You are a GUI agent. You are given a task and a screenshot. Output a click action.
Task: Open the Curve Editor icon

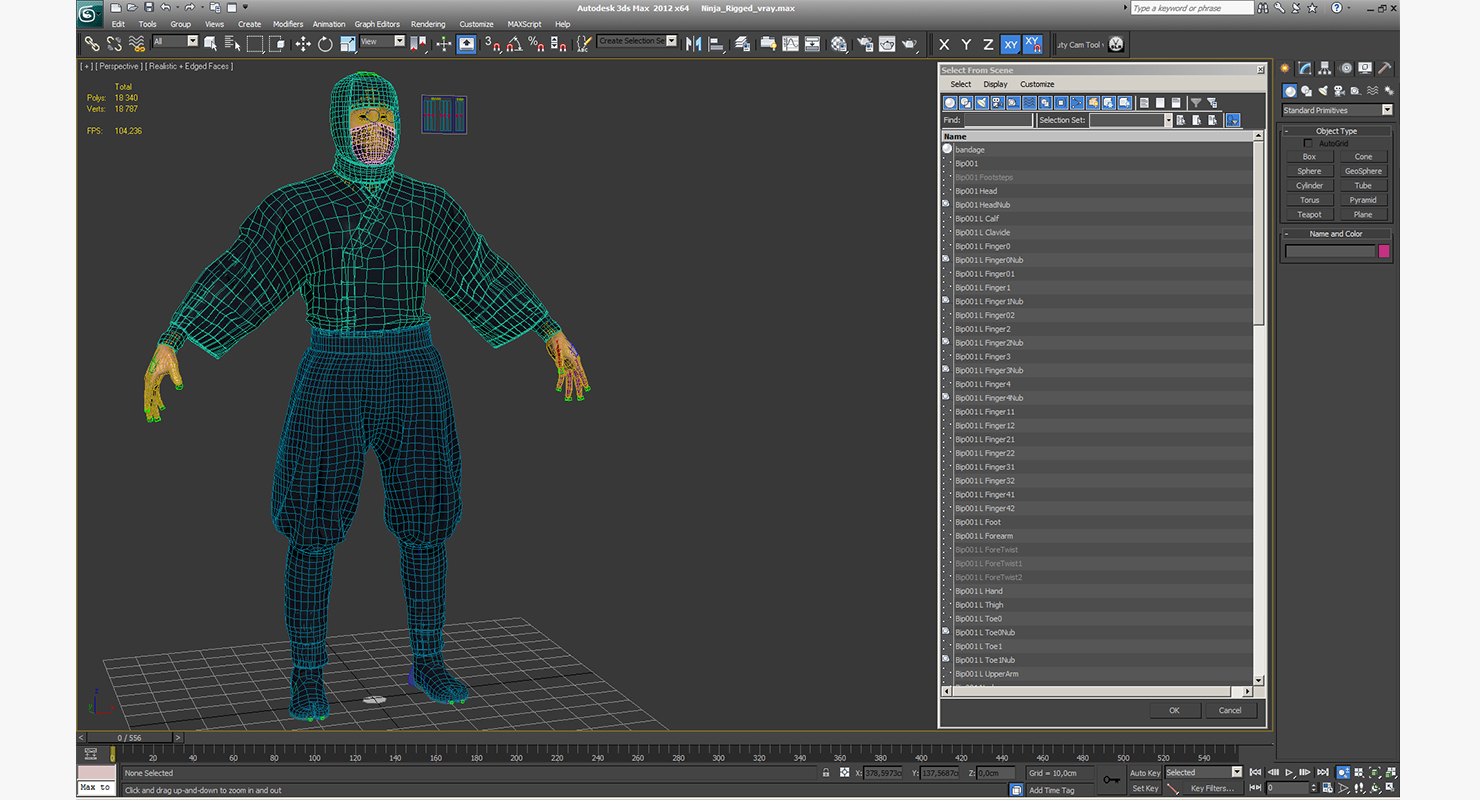[790, 44]
